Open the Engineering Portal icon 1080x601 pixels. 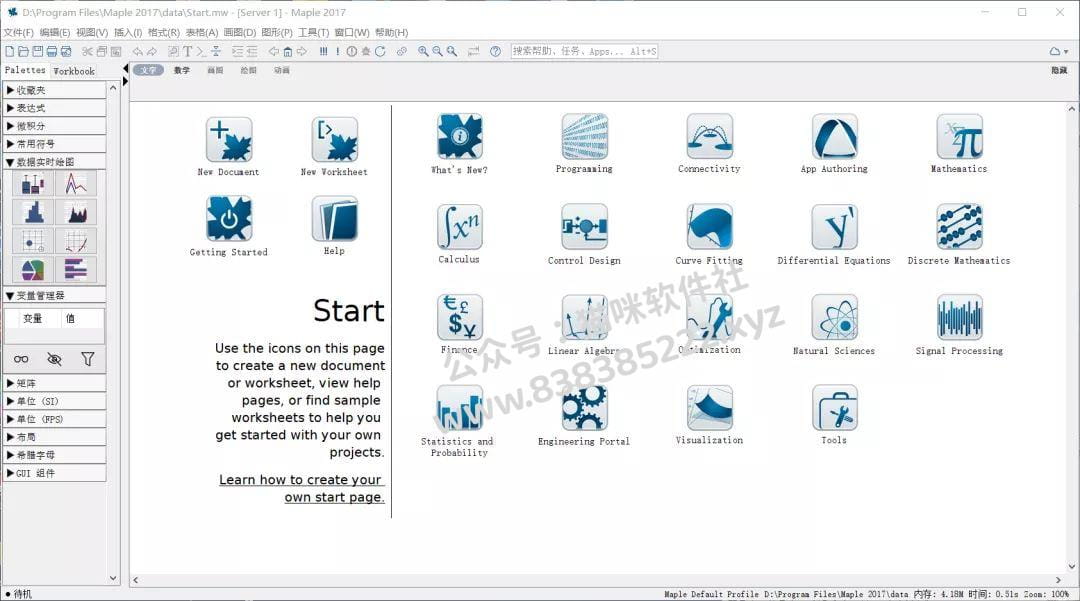coord(584,408)
